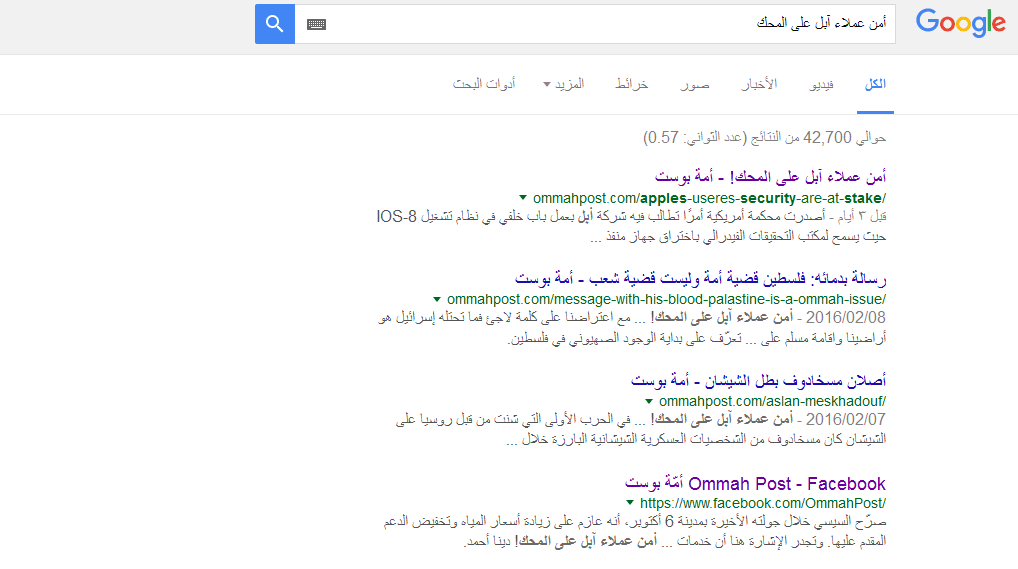The image size is (1018, 569).
Task: Switch to the خرائط (Maps) tab
Action: point(632,84)
